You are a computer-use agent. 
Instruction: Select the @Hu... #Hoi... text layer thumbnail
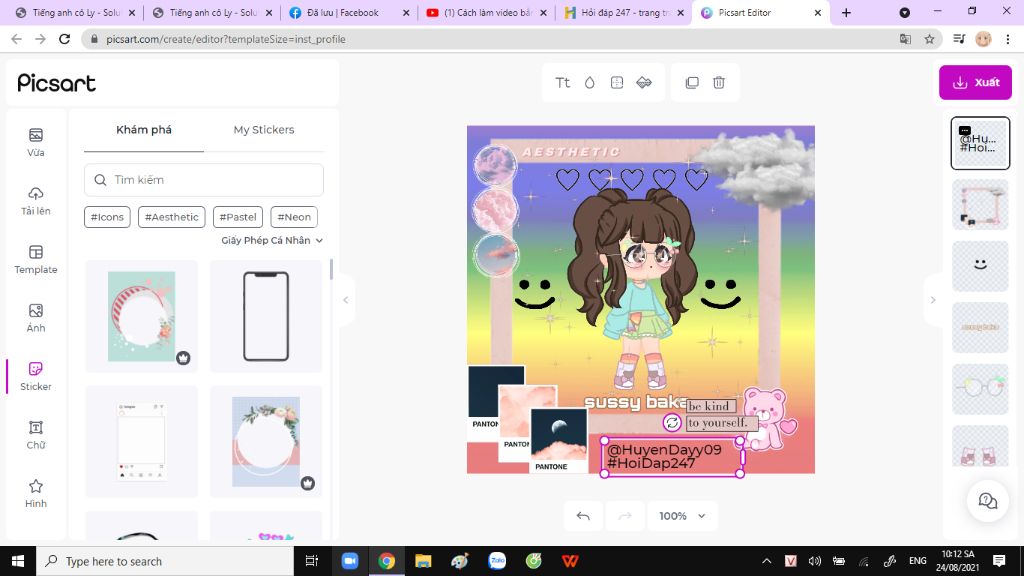pos(980,143)
